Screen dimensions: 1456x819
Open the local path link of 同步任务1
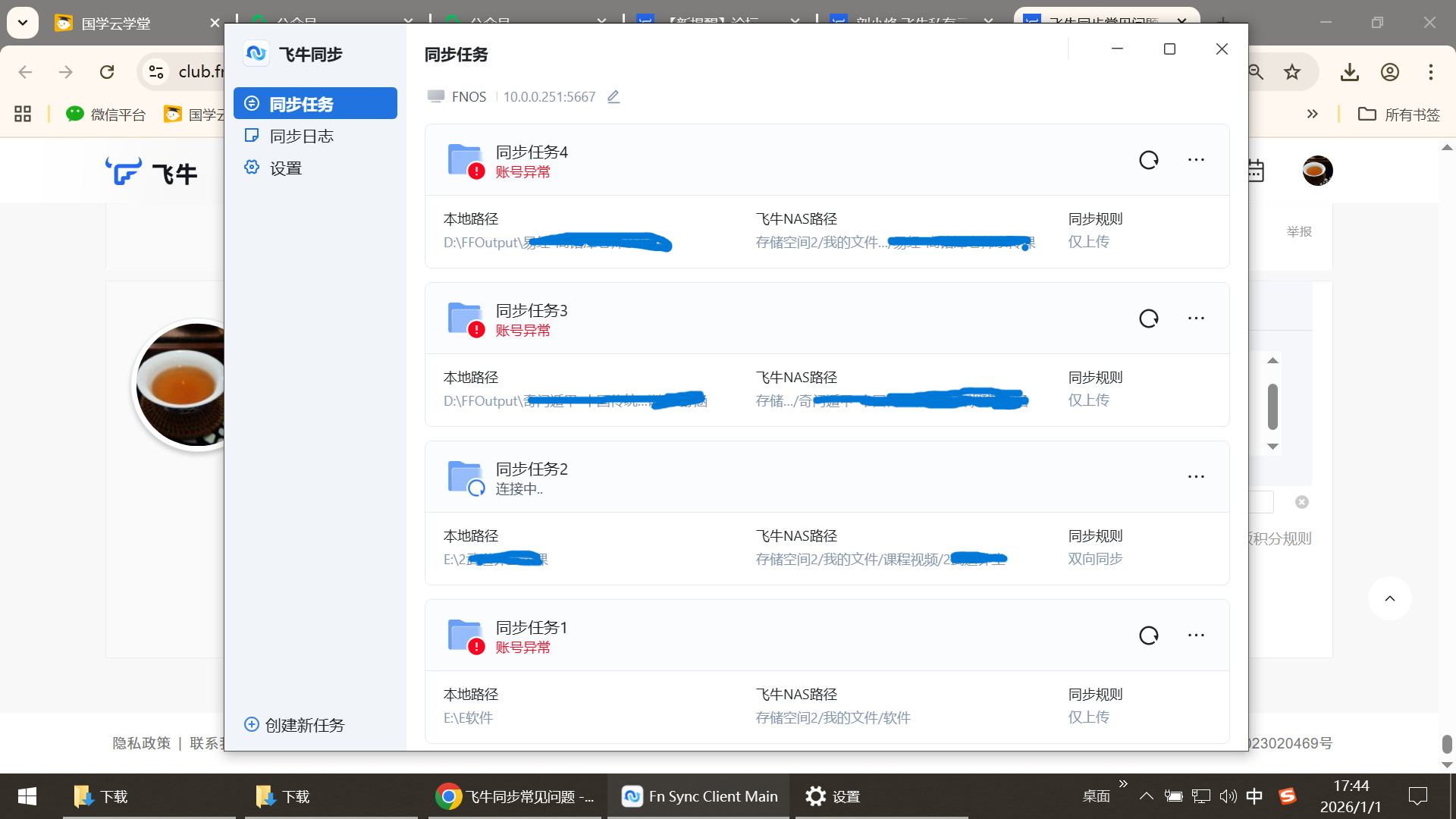(x=468, y=718)
